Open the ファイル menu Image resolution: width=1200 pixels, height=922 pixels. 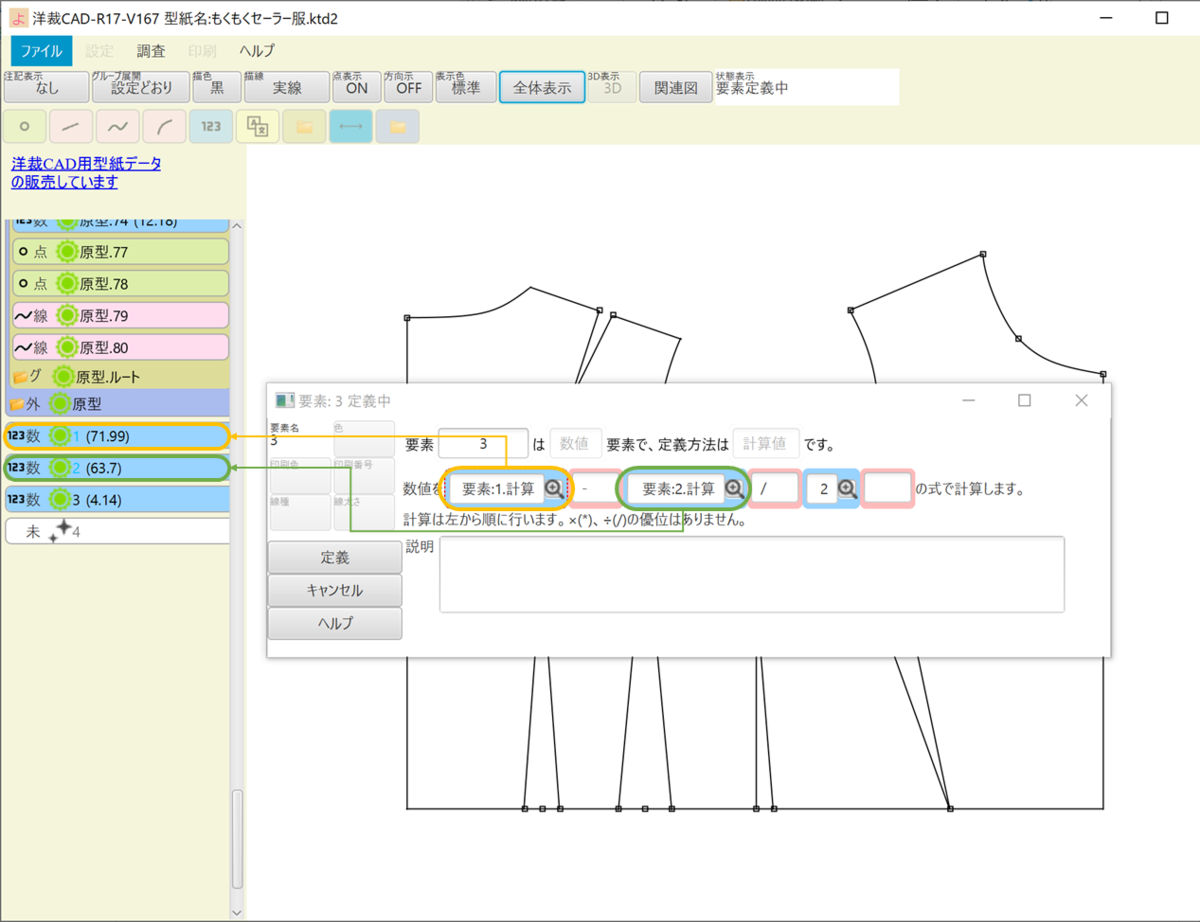click(x=42, y=50)
